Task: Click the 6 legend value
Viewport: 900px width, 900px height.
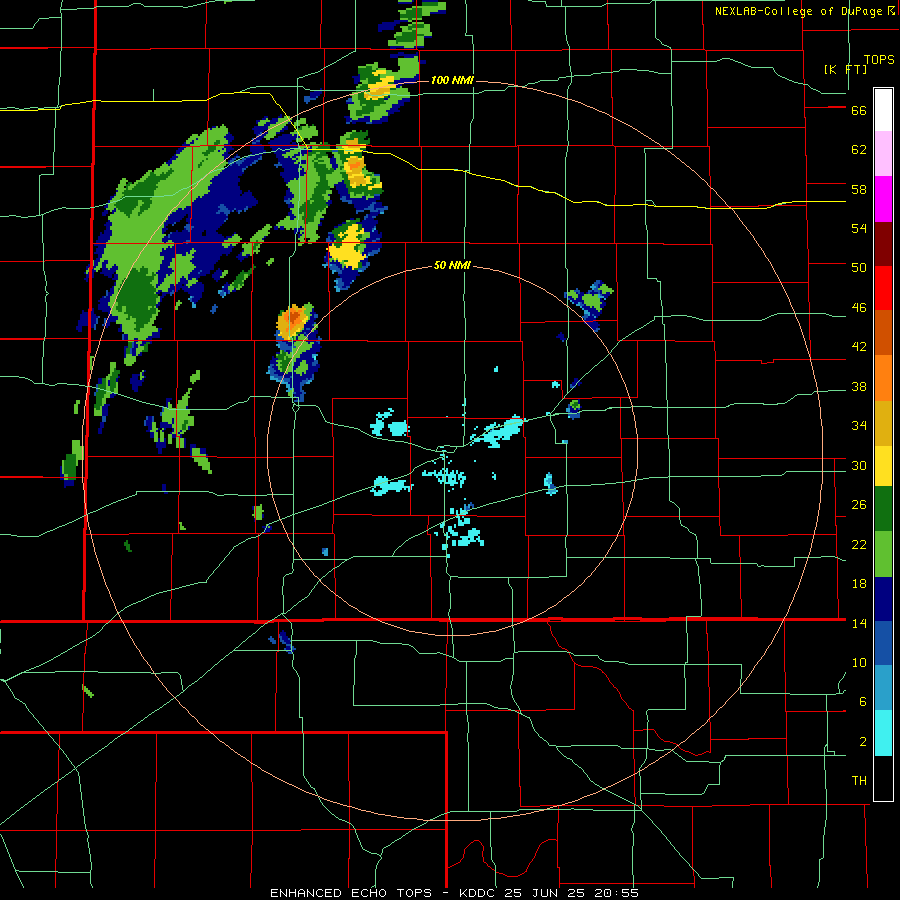Action: coord(863,702)
